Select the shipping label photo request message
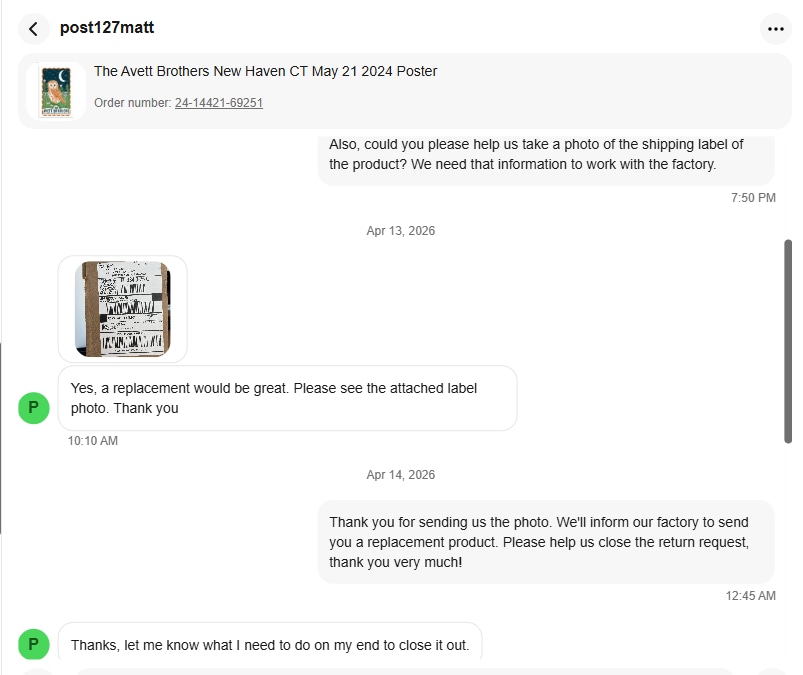The width and height of the screenshot is (803, 675). (x=545, y=154)
